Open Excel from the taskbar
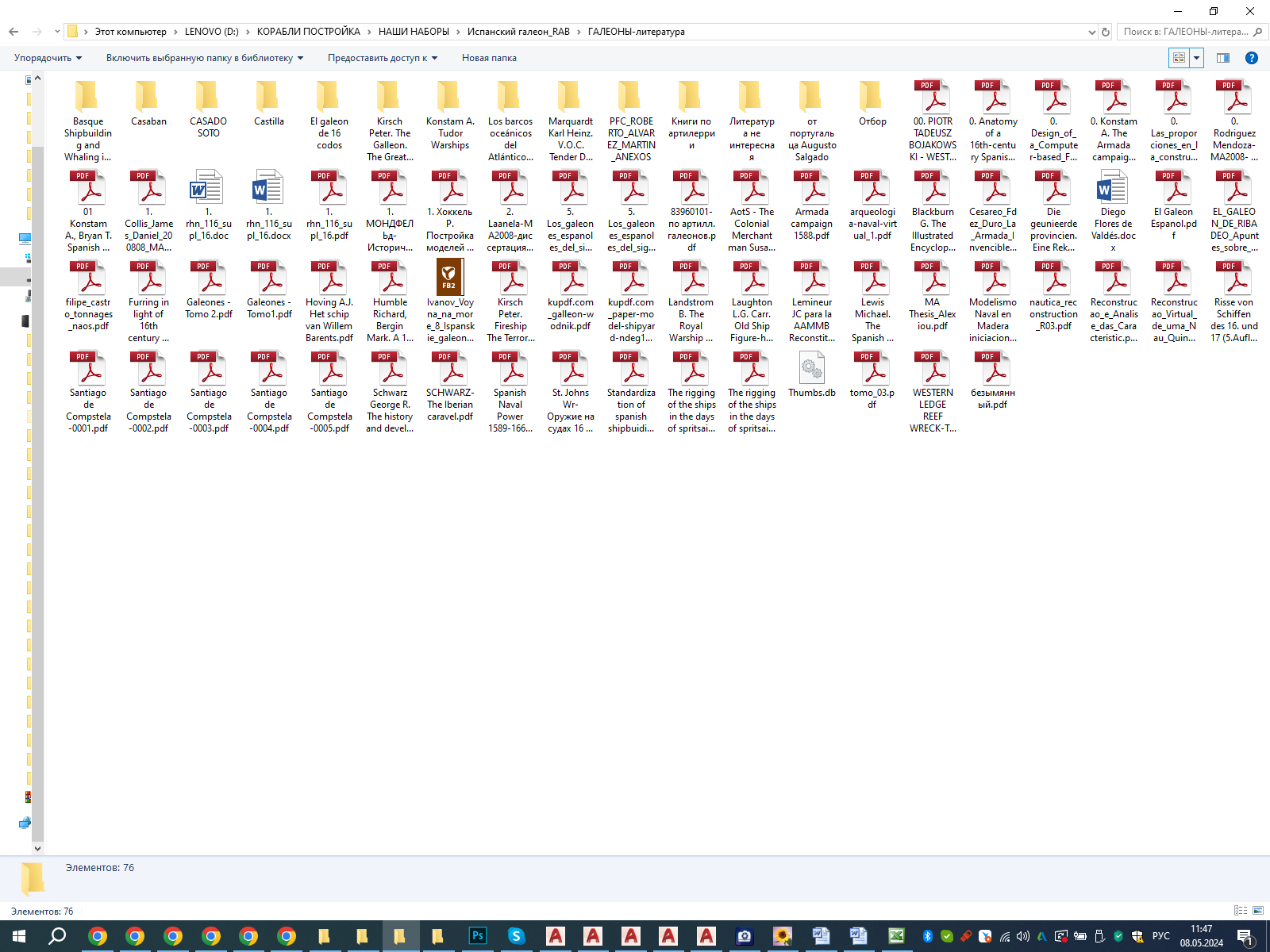 point(896,936)
